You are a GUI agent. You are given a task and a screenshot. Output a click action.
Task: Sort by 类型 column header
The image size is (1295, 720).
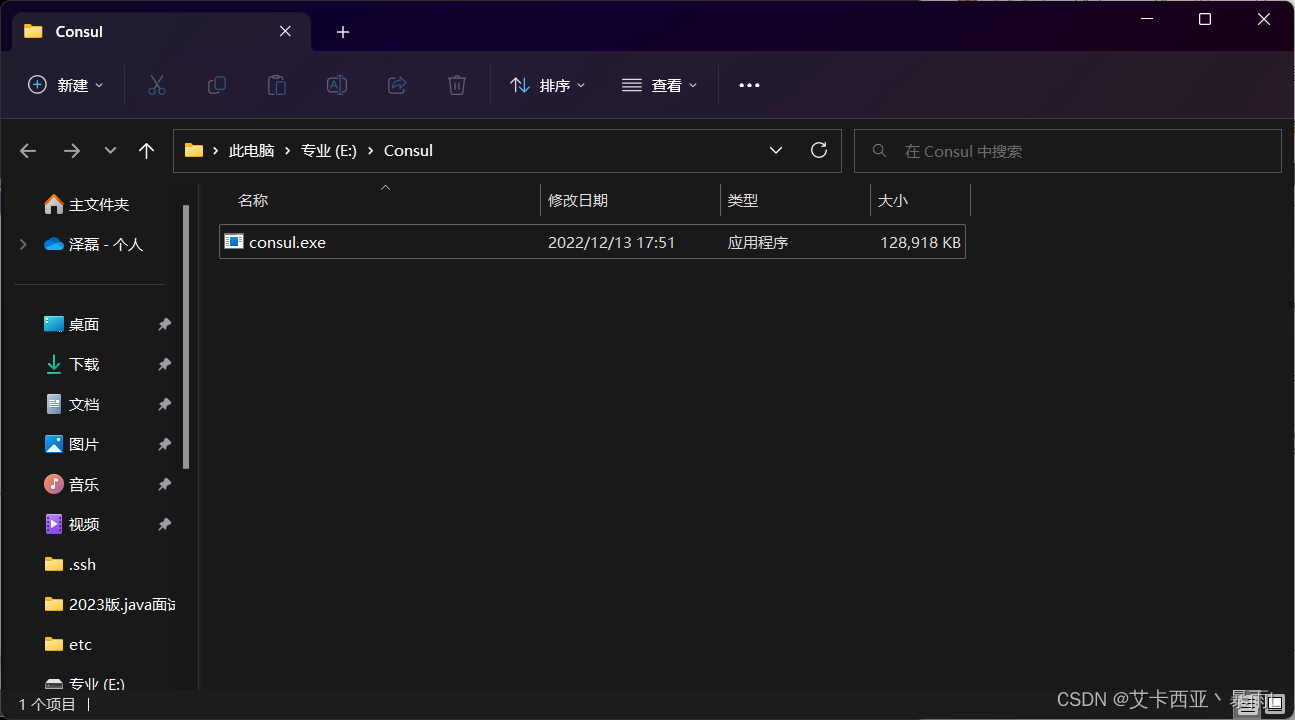(x=743, y=200)
